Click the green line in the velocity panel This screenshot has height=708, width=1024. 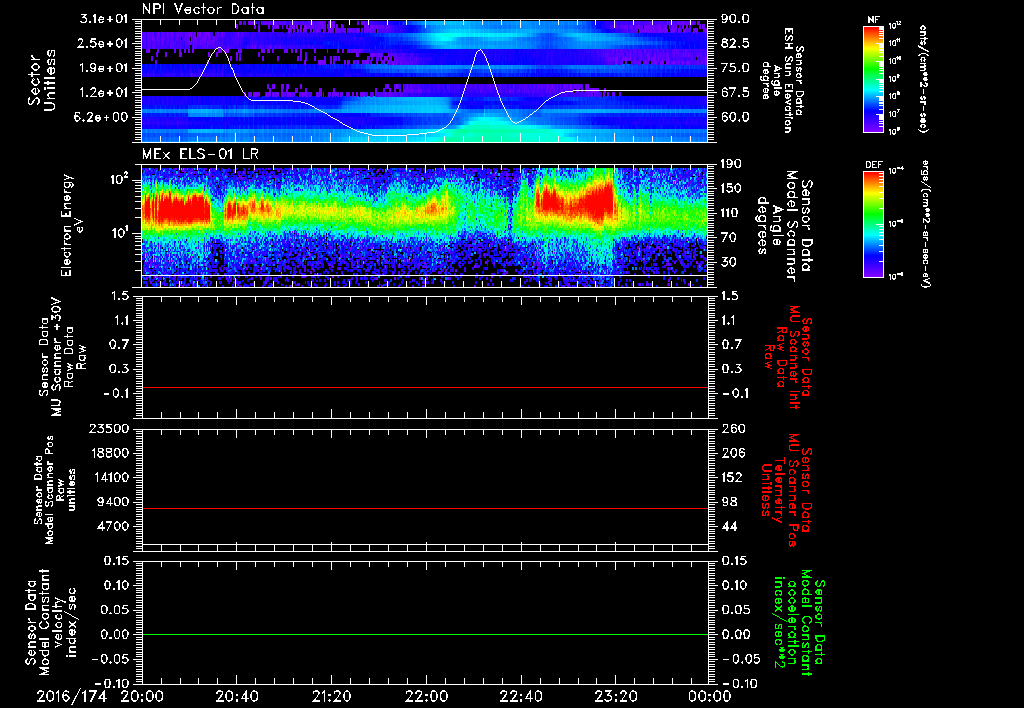[424, 634]
